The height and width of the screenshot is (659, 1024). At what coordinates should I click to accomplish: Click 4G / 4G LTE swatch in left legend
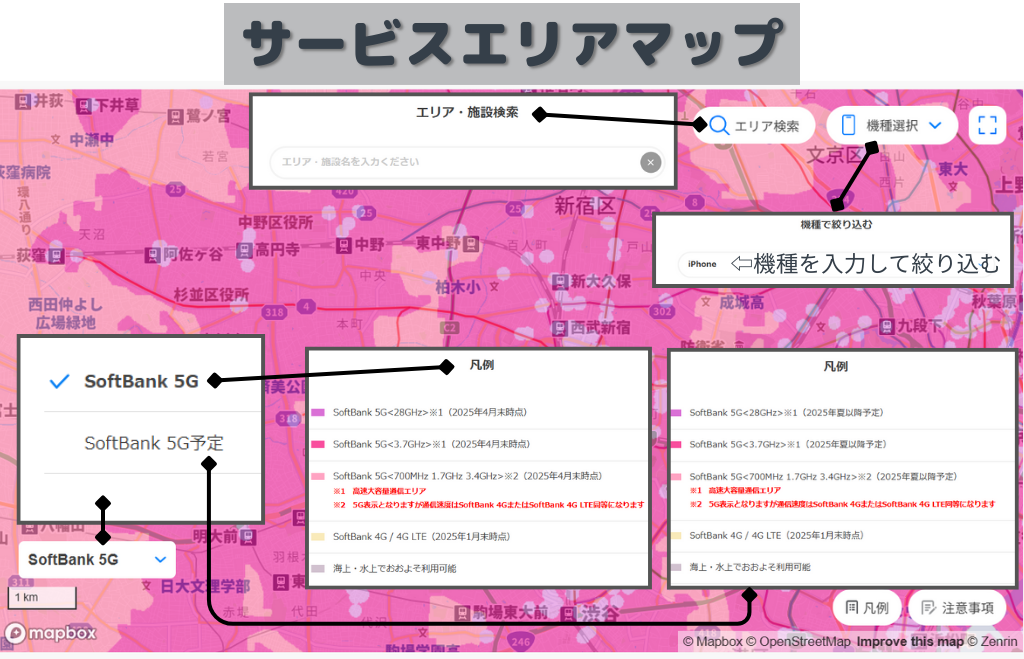(x=318, y=537)
